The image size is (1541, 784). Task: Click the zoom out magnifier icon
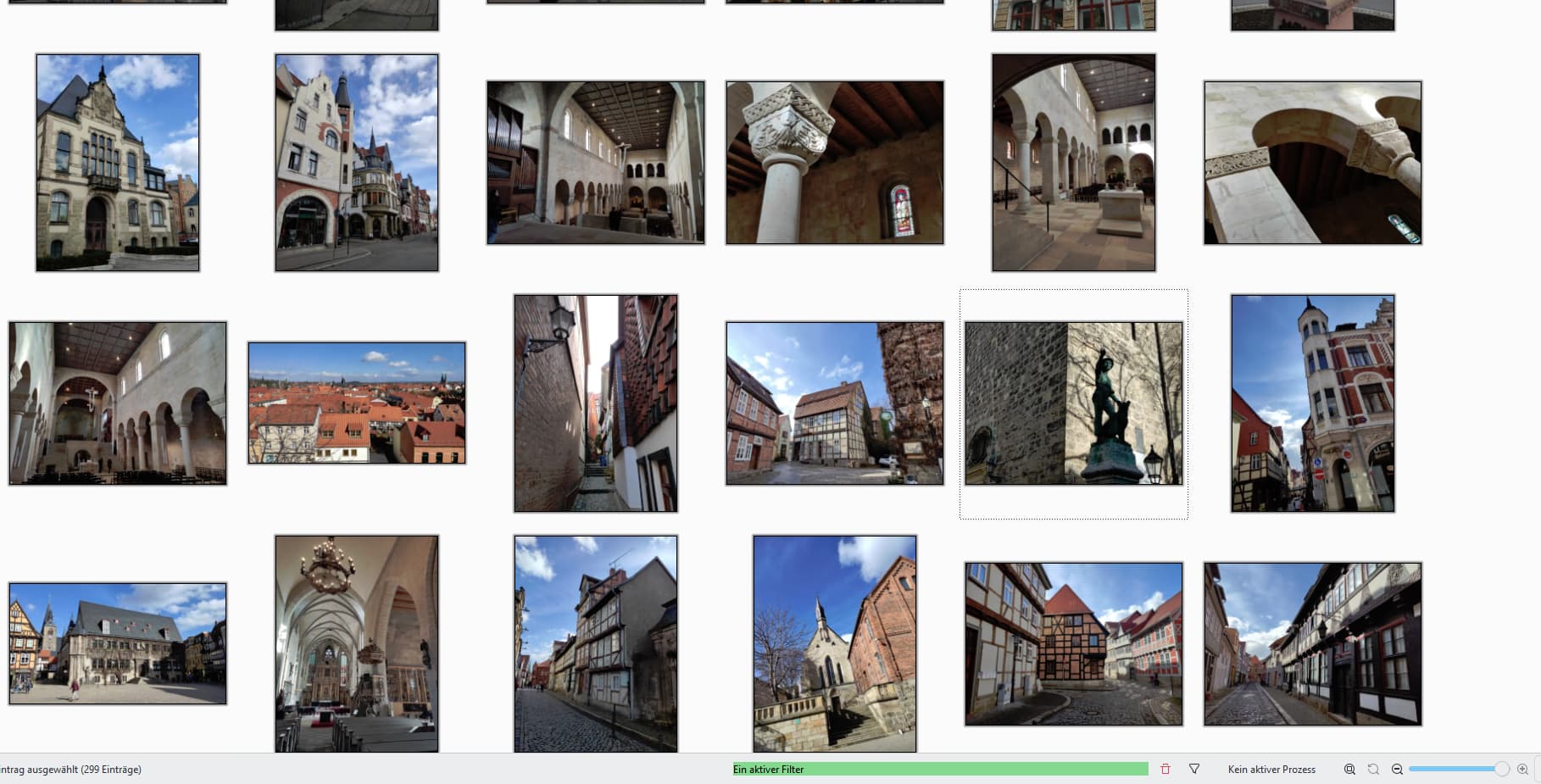pos(1397,769)
